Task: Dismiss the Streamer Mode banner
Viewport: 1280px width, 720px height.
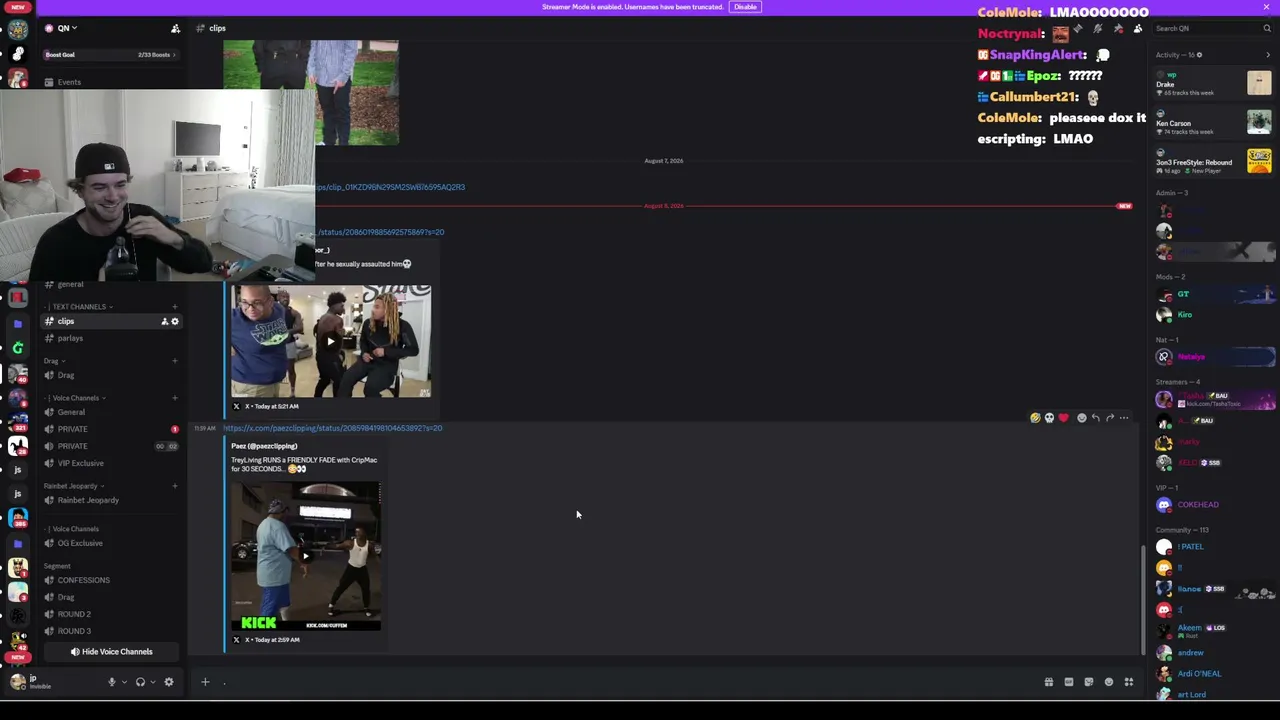Action: [1266, 7]
